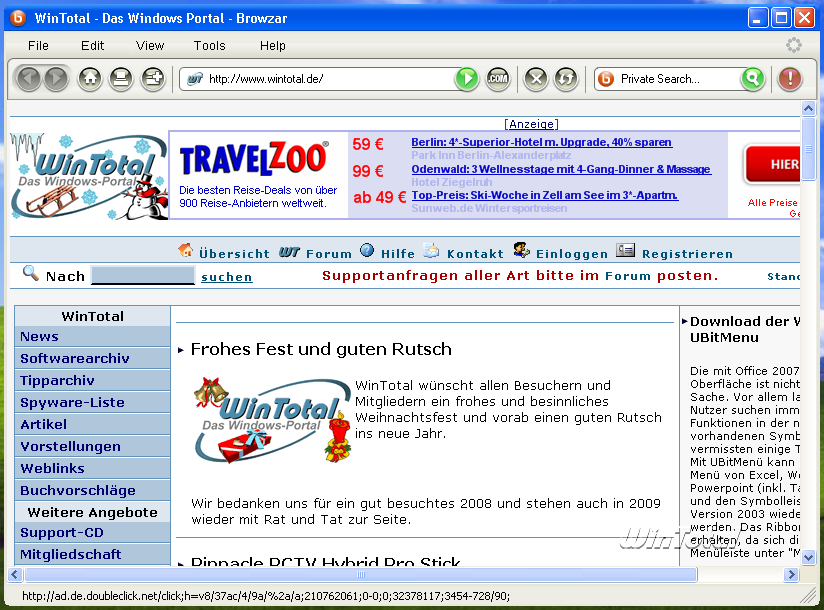824x610 pixels.
Task: Click the Nach site search text box
Action: [142, 275]
